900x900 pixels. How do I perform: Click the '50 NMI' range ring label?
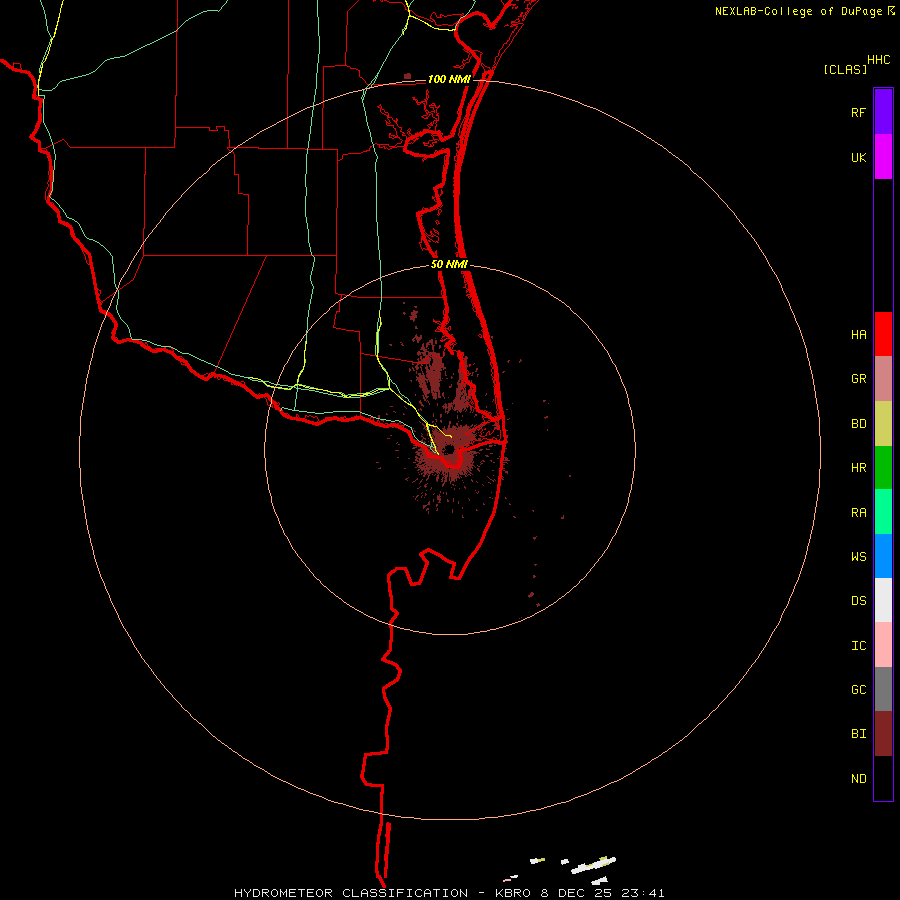(449, 264)
